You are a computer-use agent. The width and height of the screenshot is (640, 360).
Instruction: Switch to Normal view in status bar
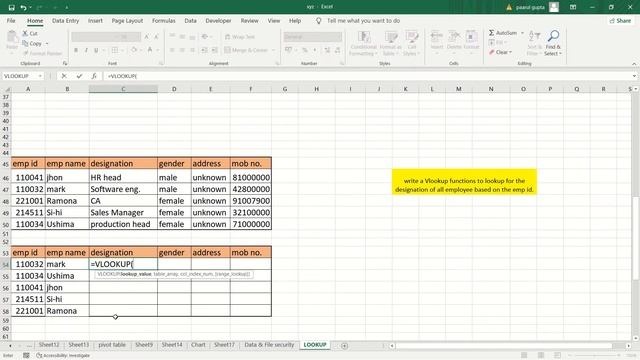tap(524, 356)
